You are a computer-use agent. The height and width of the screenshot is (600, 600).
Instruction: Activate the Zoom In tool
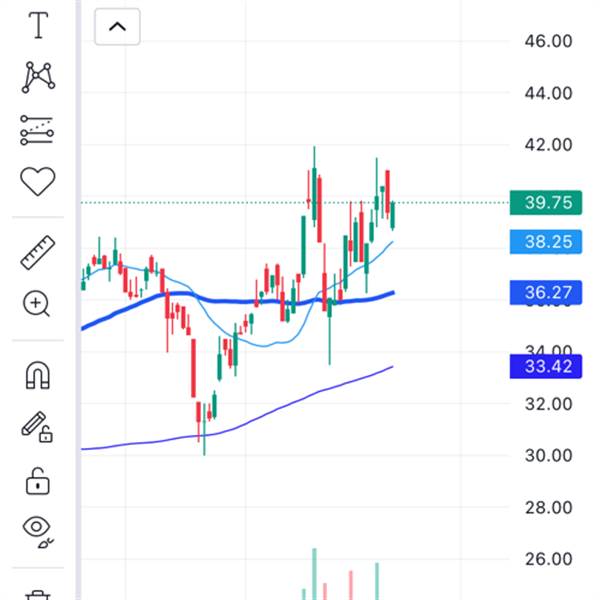click(36, 304)
